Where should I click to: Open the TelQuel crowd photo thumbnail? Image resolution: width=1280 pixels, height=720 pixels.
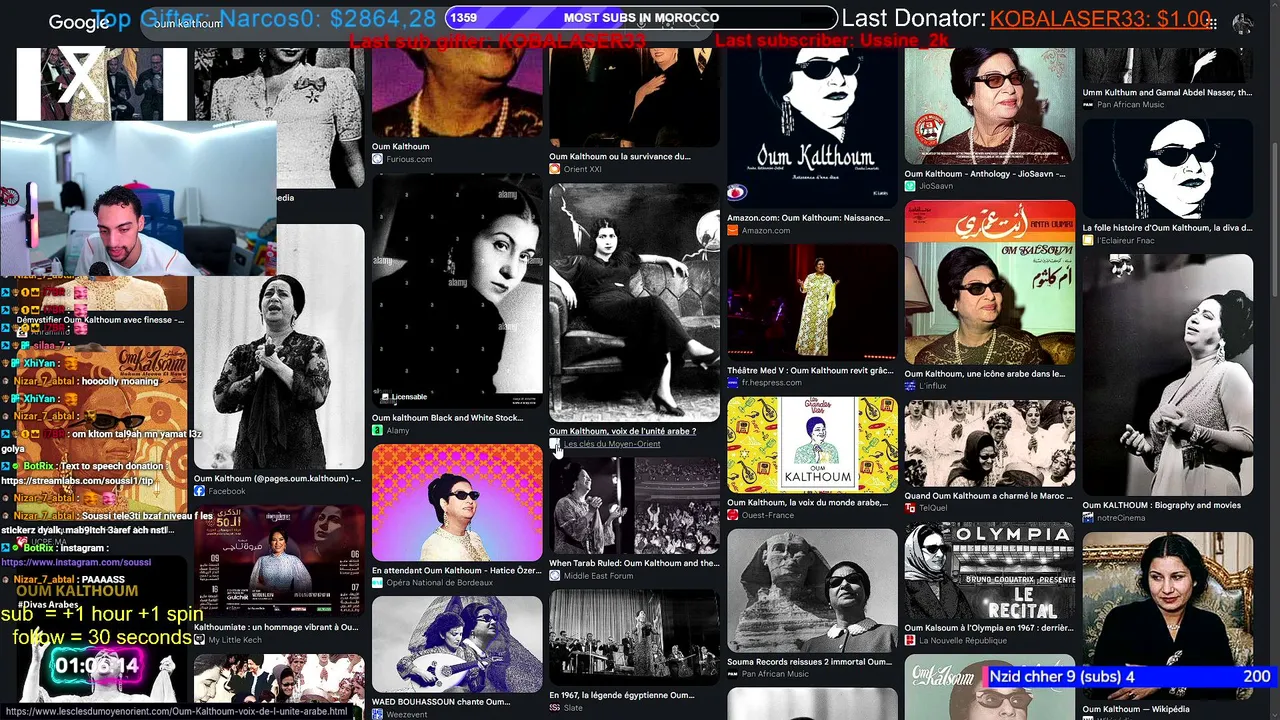point(990,443)
